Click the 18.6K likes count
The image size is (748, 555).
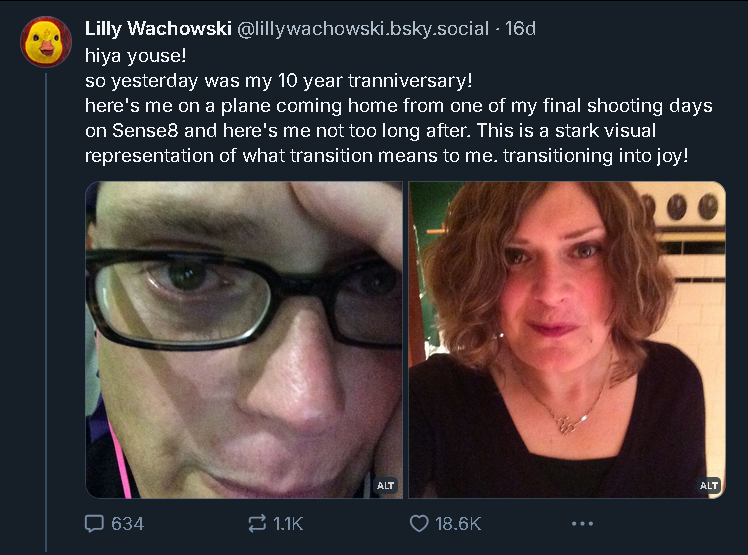pyautogui.click(x=459, y=523)
